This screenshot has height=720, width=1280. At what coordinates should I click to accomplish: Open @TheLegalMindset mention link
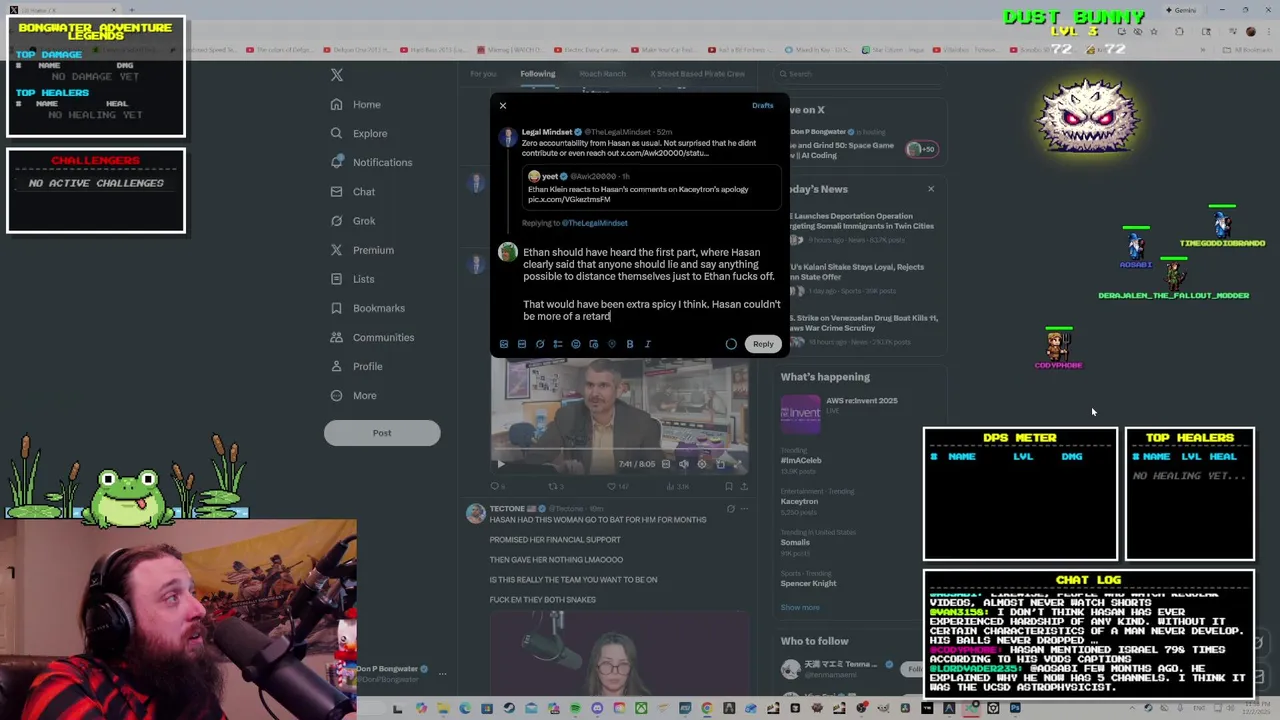595,223
